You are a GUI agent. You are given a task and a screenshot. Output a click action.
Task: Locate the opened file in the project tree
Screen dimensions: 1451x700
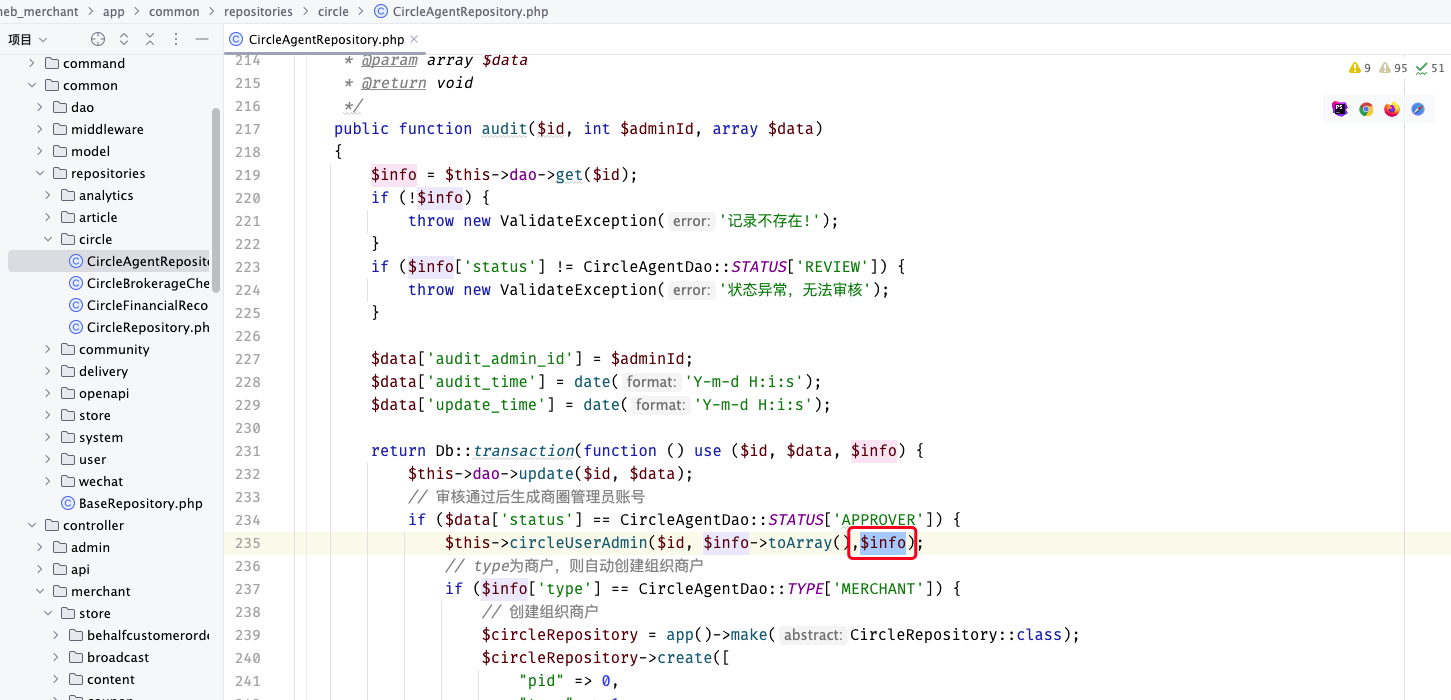[98, 39]
